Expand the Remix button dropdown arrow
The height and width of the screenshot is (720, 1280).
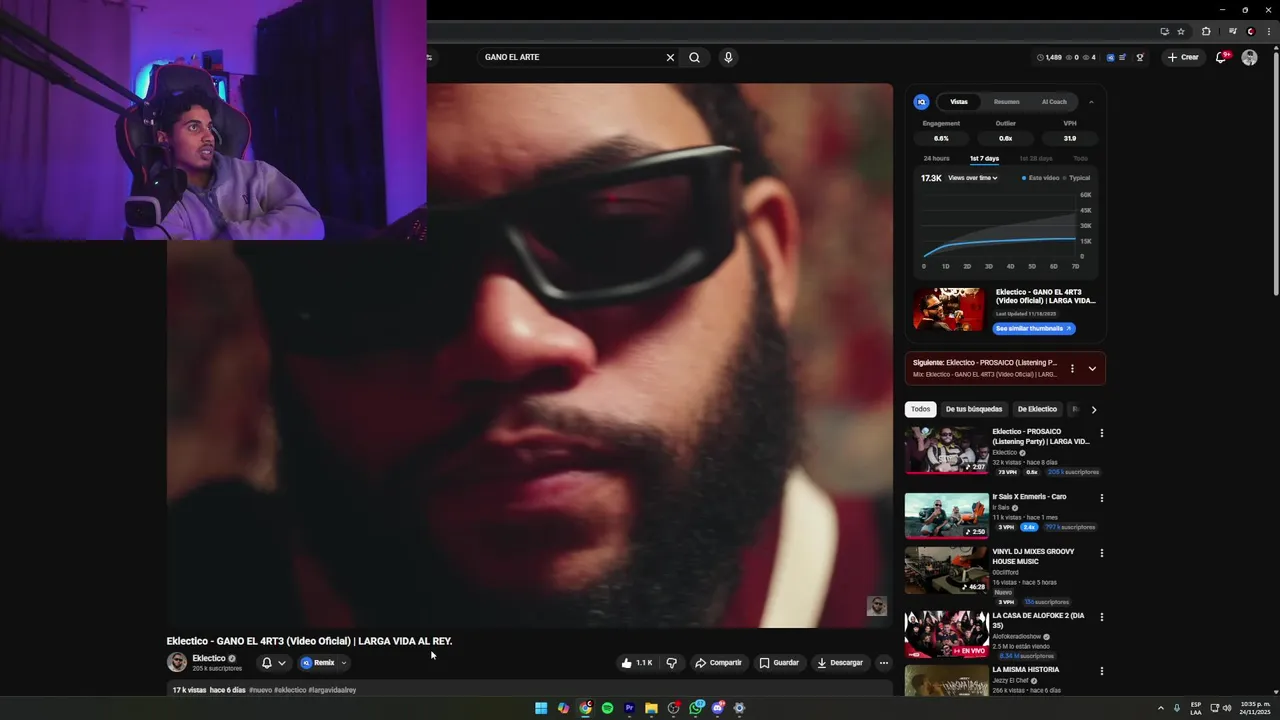pos(343,662)
